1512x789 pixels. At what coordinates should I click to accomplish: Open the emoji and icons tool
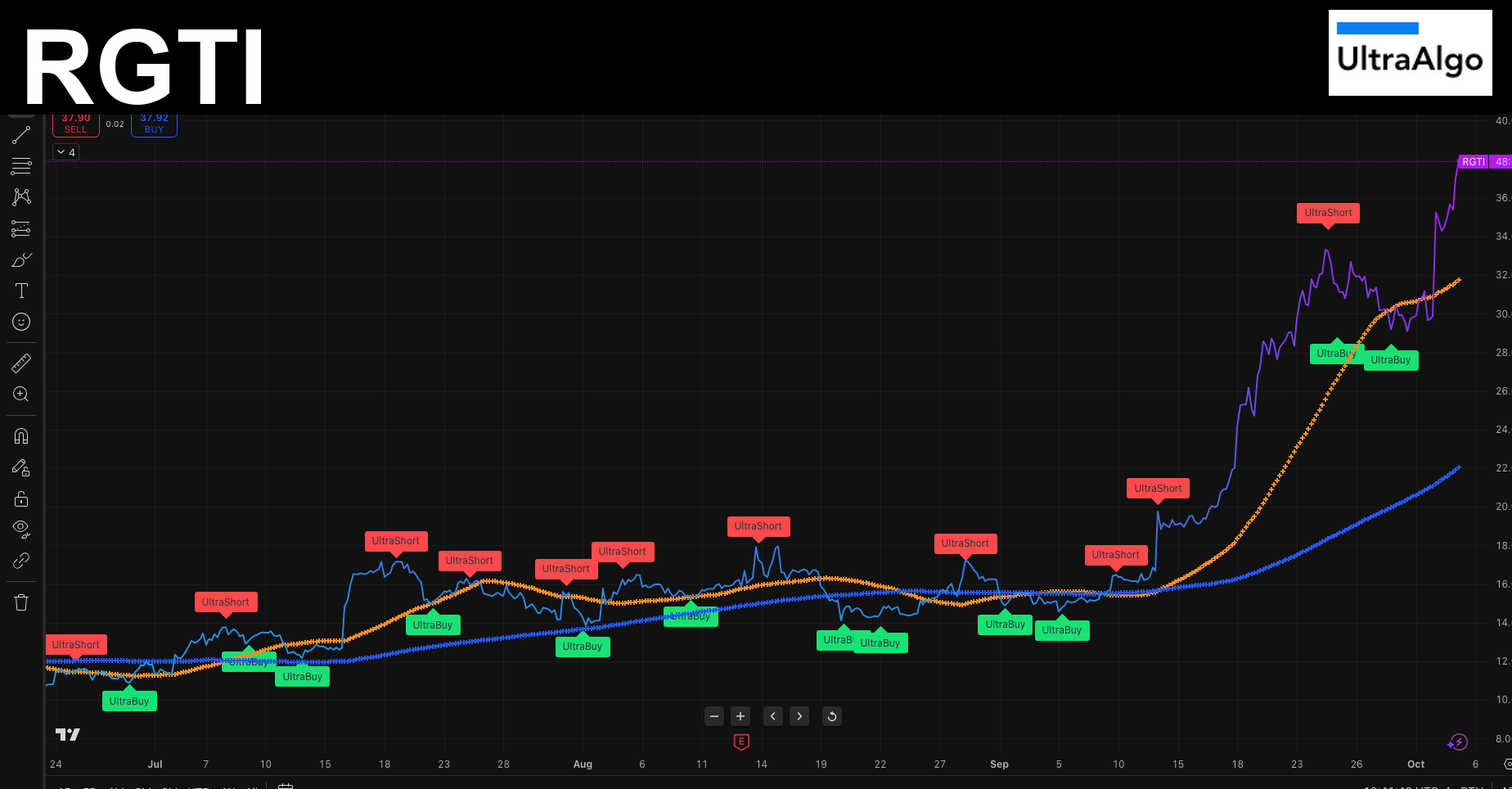point(21,322)
